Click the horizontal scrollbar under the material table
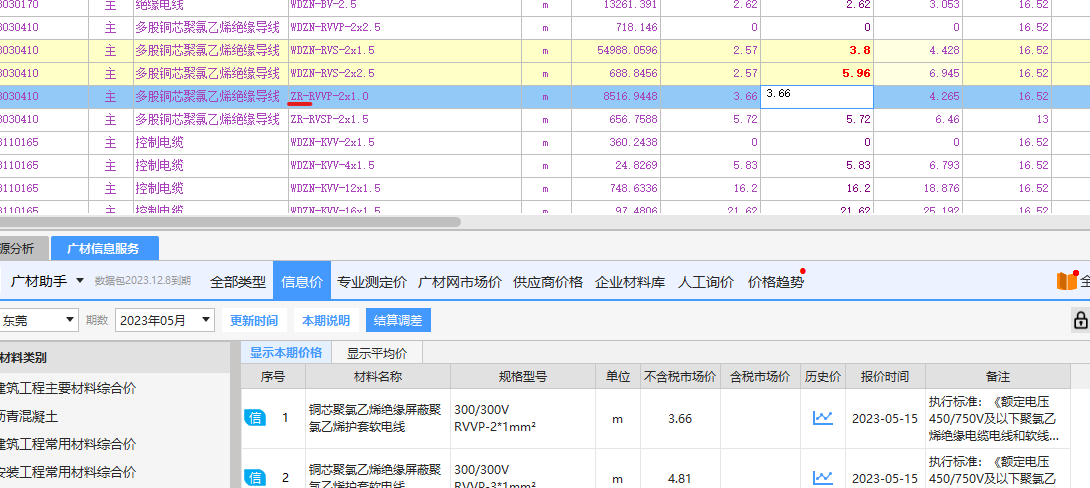Viewport: 1090px width, 488px height. (230, 222)
